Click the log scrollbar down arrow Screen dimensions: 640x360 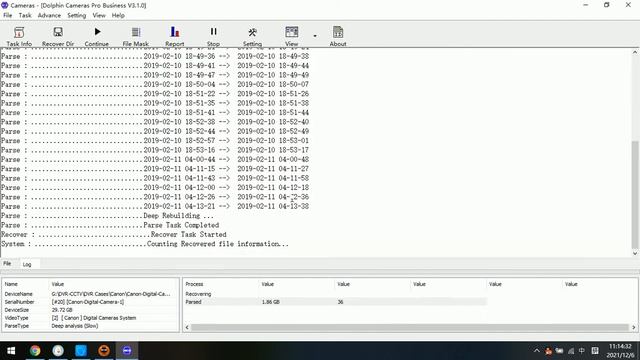coord(635,253)
